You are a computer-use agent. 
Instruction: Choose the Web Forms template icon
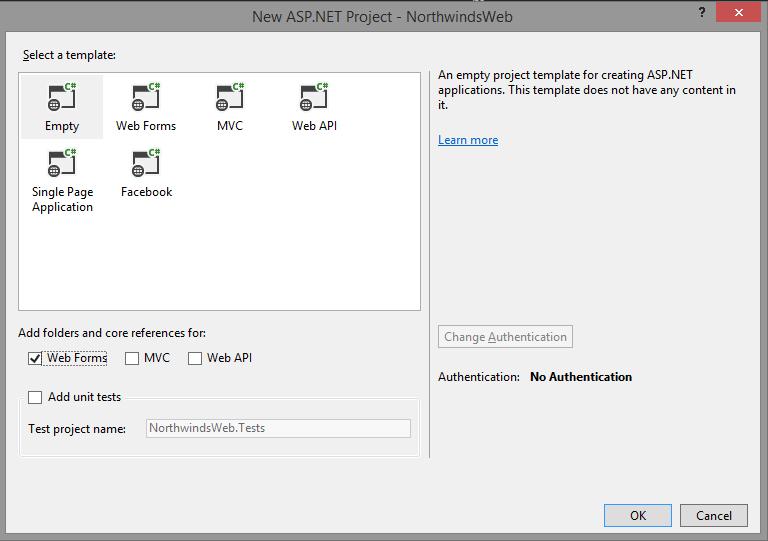point(146,107)
